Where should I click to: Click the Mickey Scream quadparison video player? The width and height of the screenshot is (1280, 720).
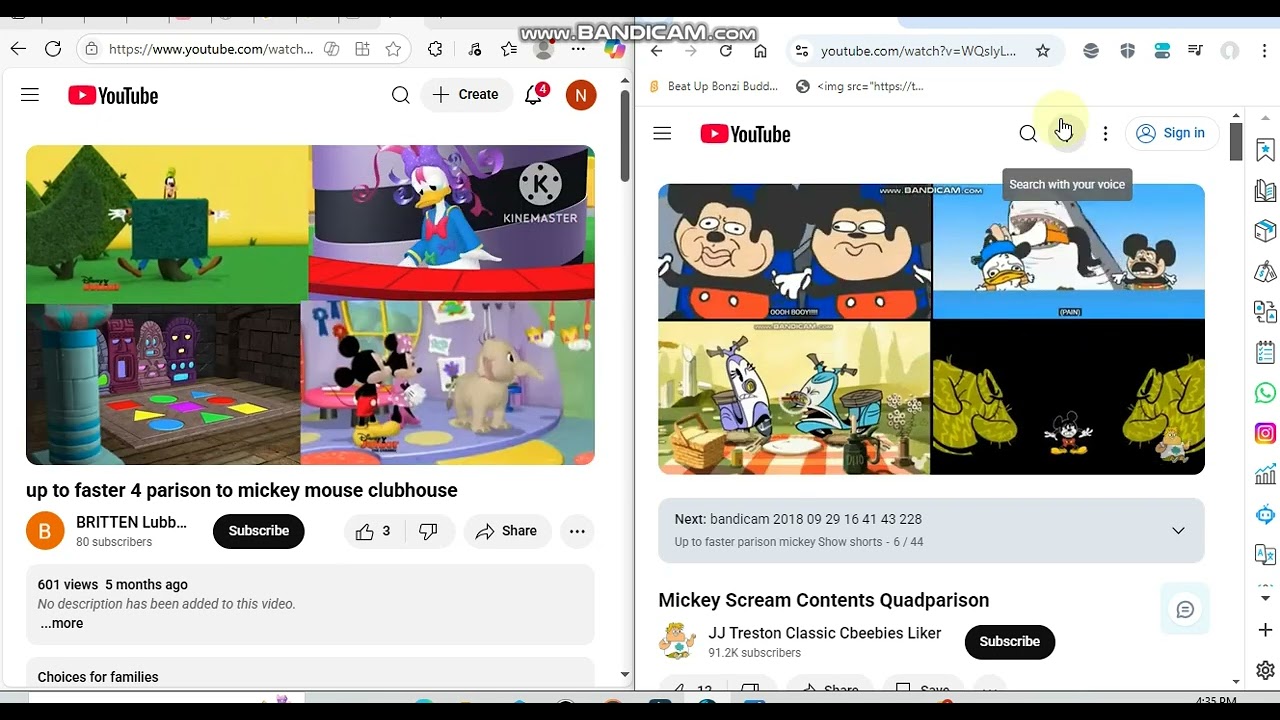931,329
